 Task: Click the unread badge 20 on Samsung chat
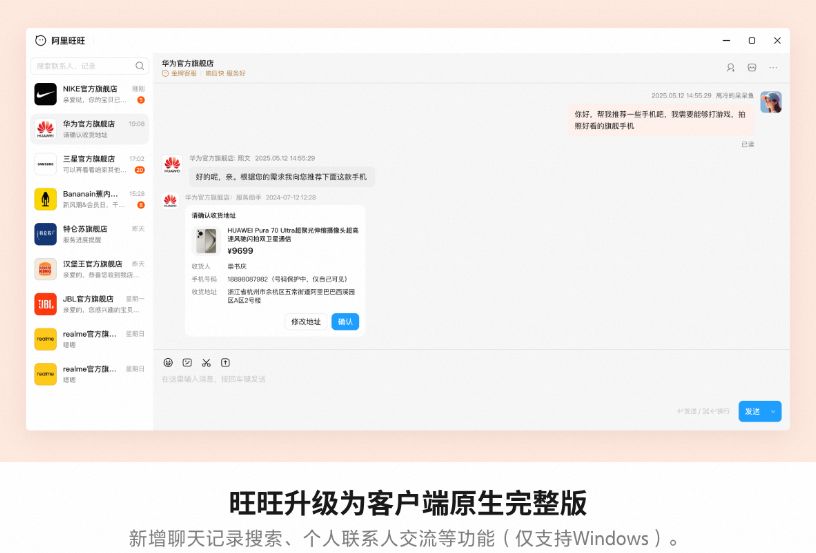(139, 170)
